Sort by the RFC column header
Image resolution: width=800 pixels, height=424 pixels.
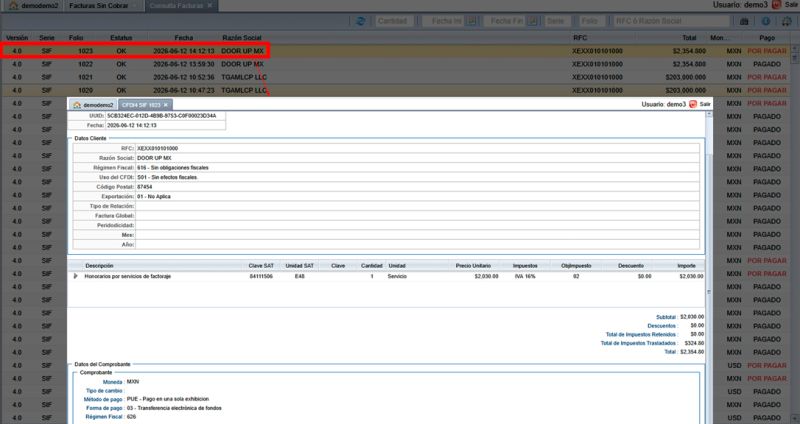[x=580, y=38]
